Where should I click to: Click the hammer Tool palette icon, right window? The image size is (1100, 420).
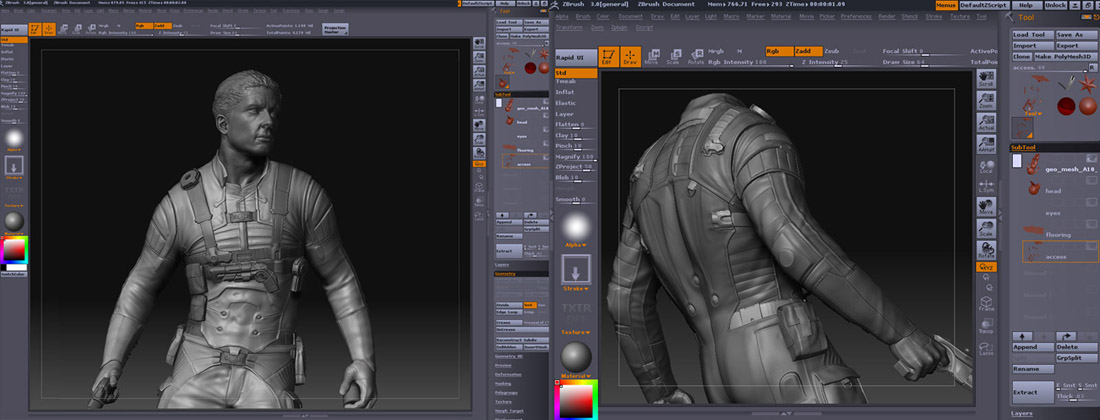(1010, 17)
